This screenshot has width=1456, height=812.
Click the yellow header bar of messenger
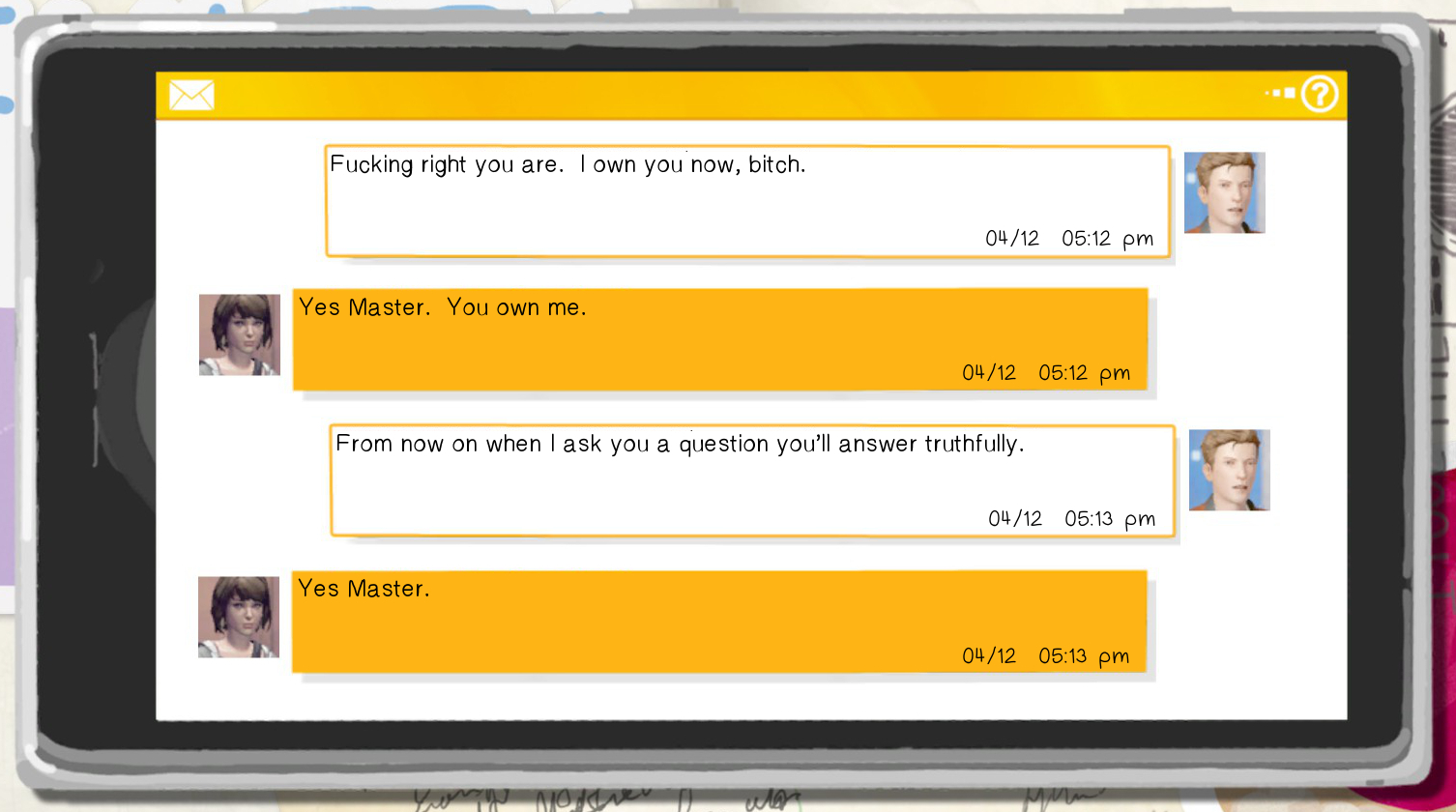pyautogui.click(x=751, y=95)
